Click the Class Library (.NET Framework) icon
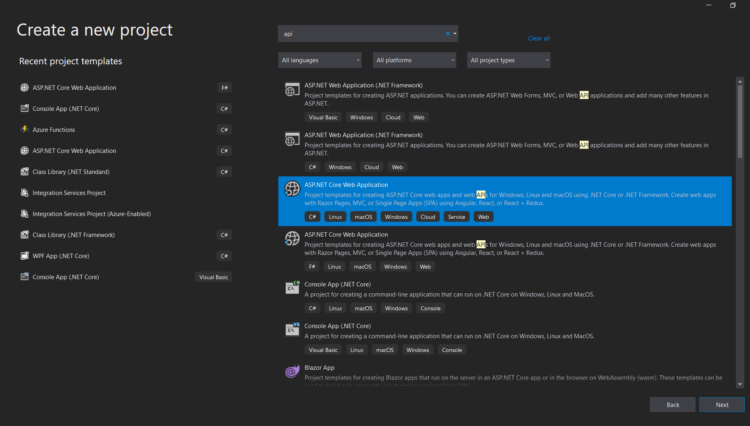 pos(24,235)
